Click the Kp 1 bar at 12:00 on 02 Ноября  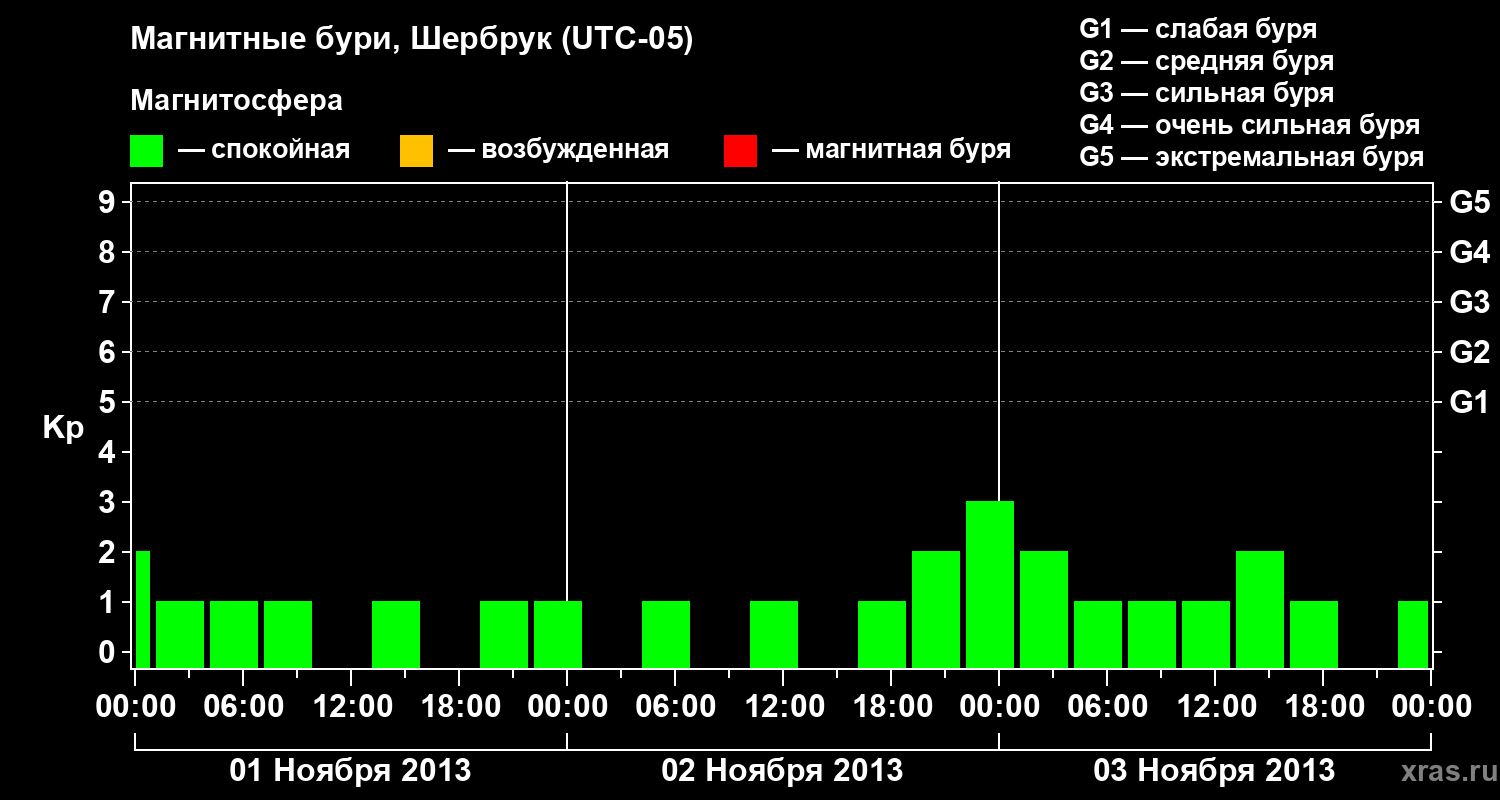coord(774,634)
